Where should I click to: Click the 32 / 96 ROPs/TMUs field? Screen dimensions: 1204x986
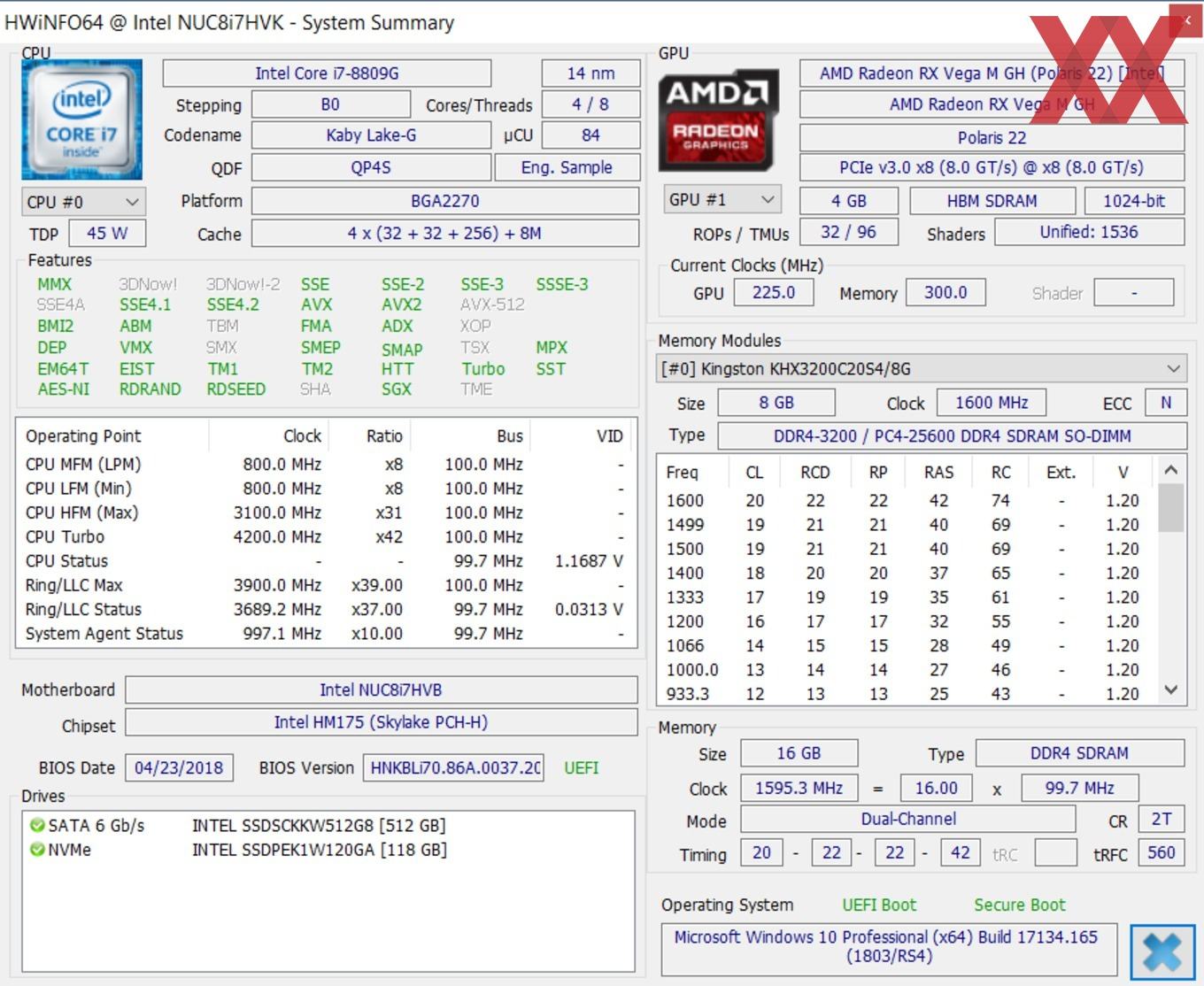click(x=848, y=232)
